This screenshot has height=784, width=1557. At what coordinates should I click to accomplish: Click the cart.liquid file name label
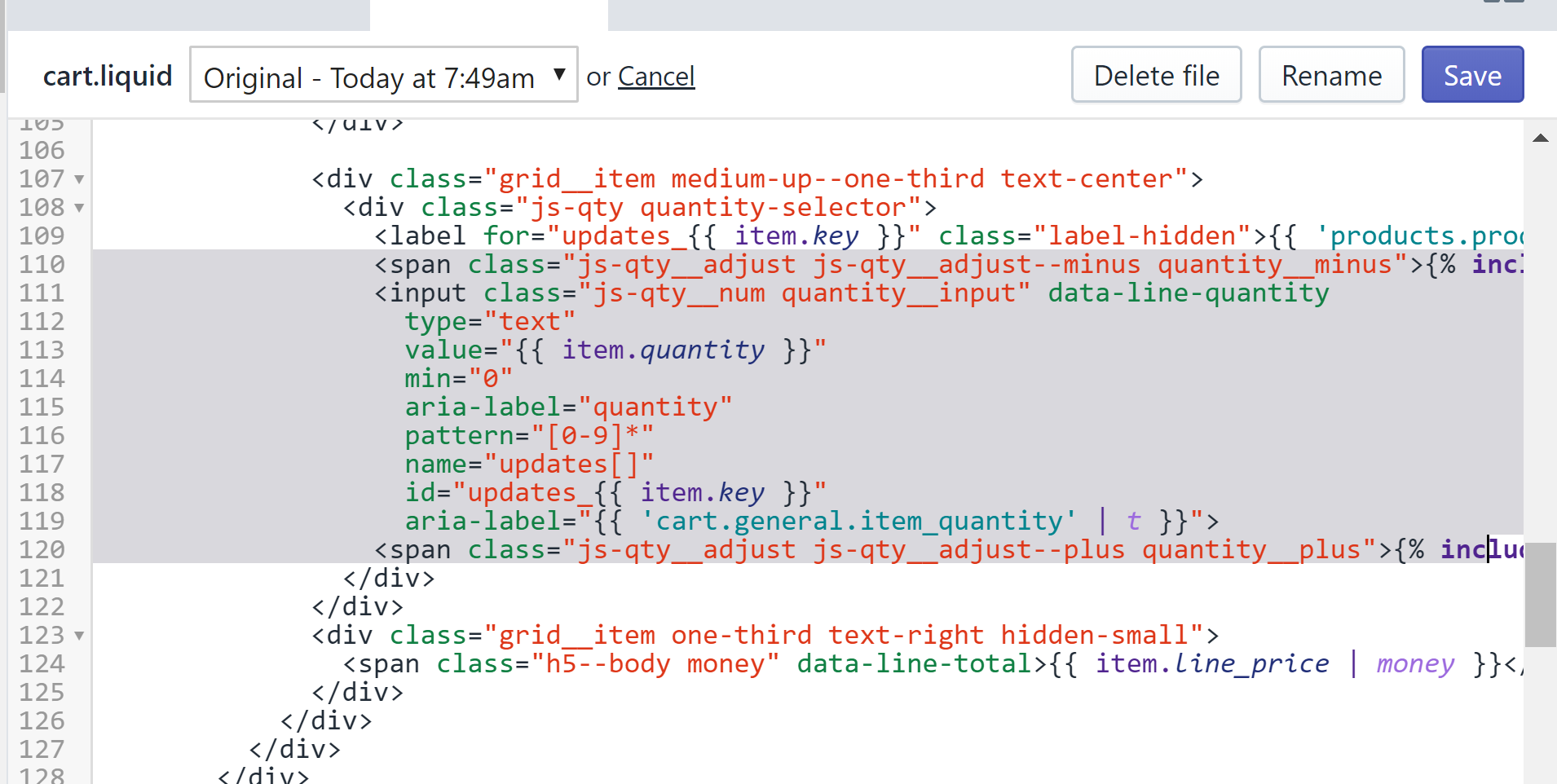[108, 76]
